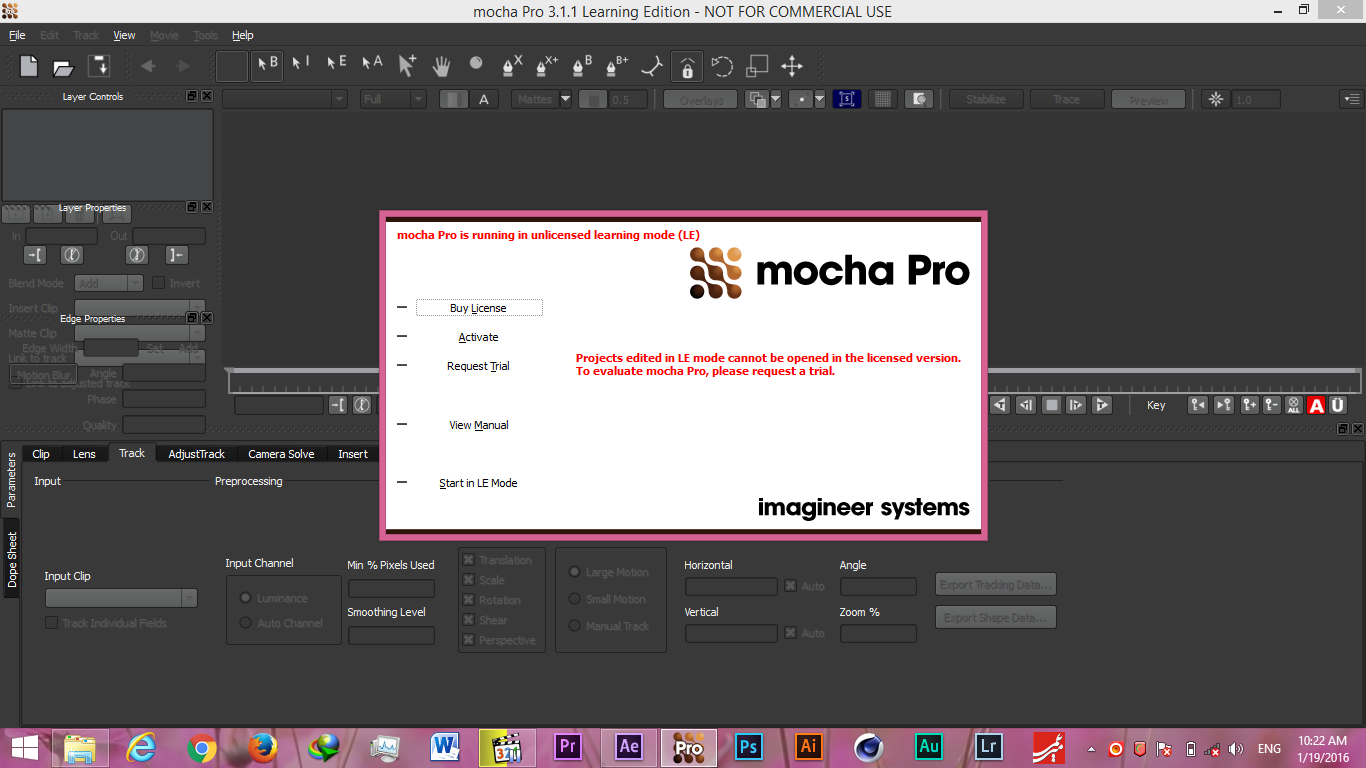Open the point display dropdown arrow
The height and width of the screenshot is (768, 1366).
[x=819, y=99]
